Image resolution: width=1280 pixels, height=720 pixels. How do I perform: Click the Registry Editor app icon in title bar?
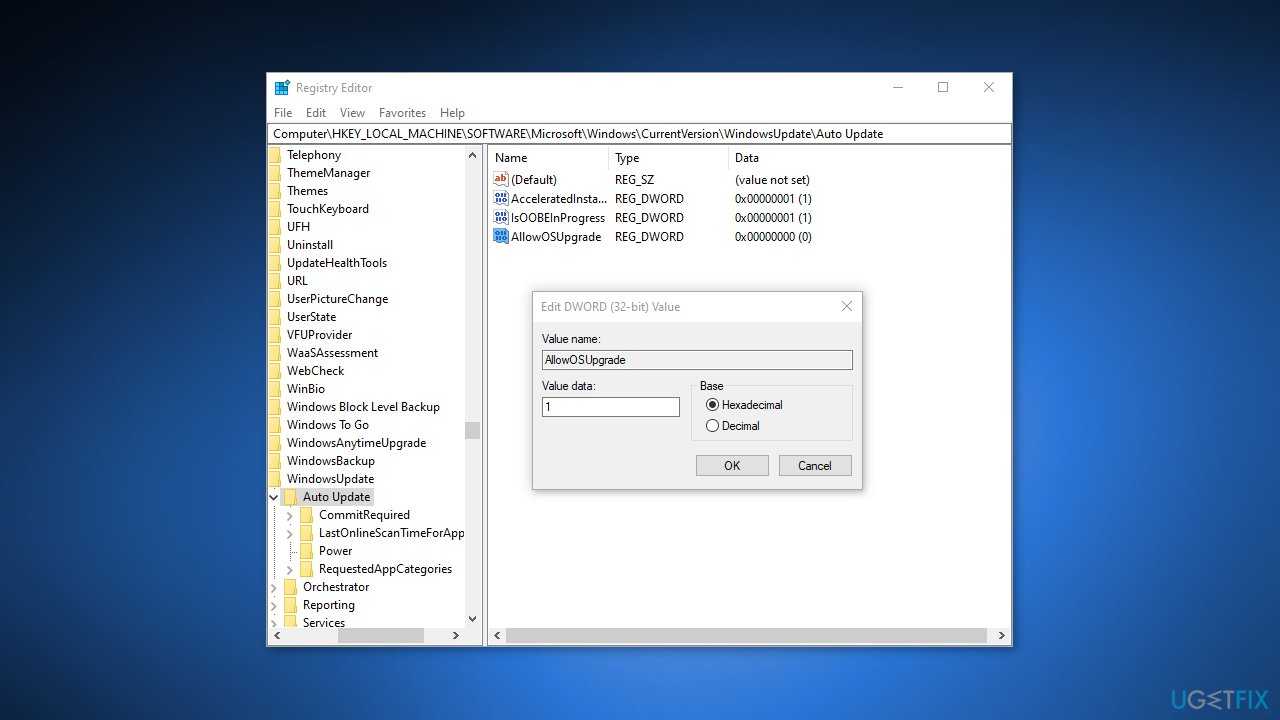point(282,88)
